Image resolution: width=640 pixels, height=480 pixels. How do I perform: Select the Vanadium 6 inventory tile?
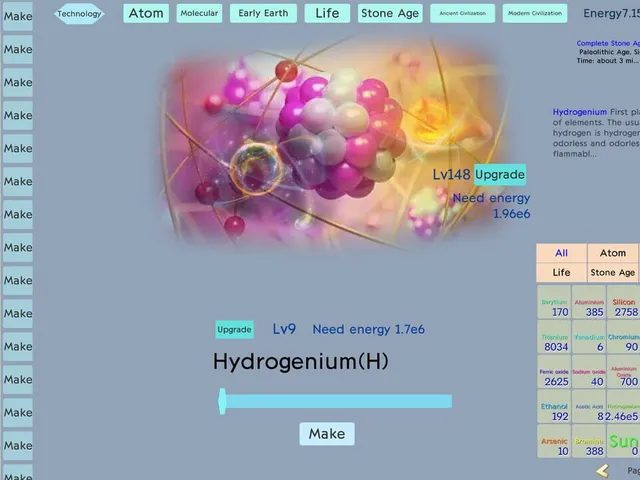589,337
